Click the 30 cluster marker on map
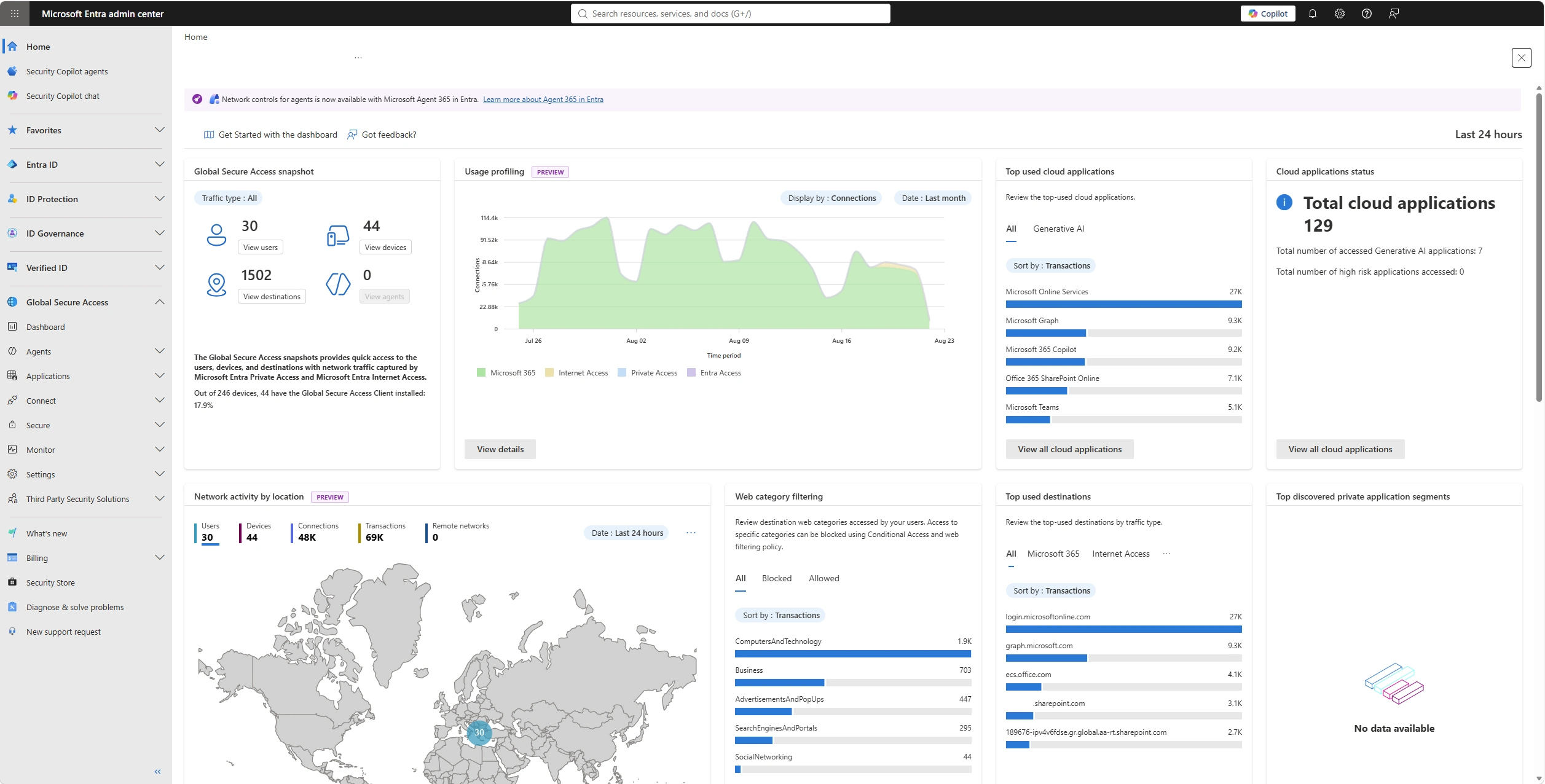1545x784 pixels. point(479,732)
